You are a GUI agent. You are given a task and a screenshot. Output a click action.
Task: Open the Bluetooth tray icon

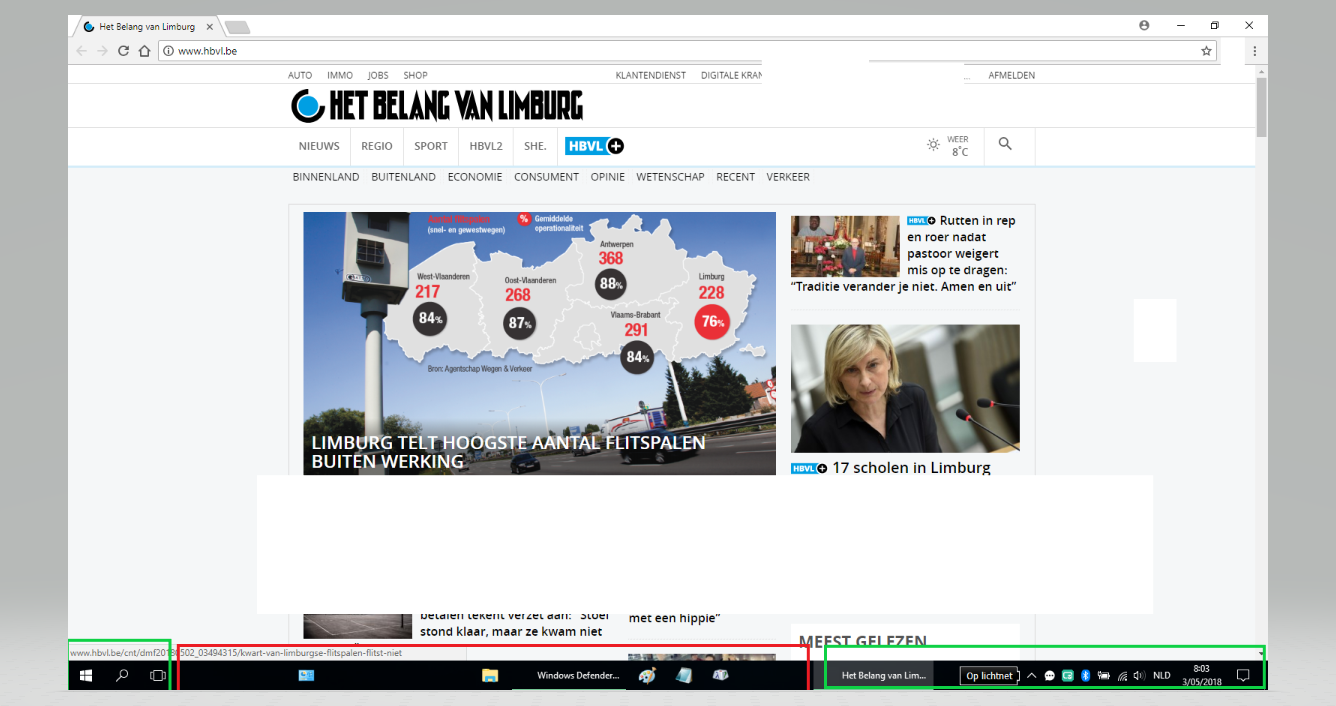1085,676
